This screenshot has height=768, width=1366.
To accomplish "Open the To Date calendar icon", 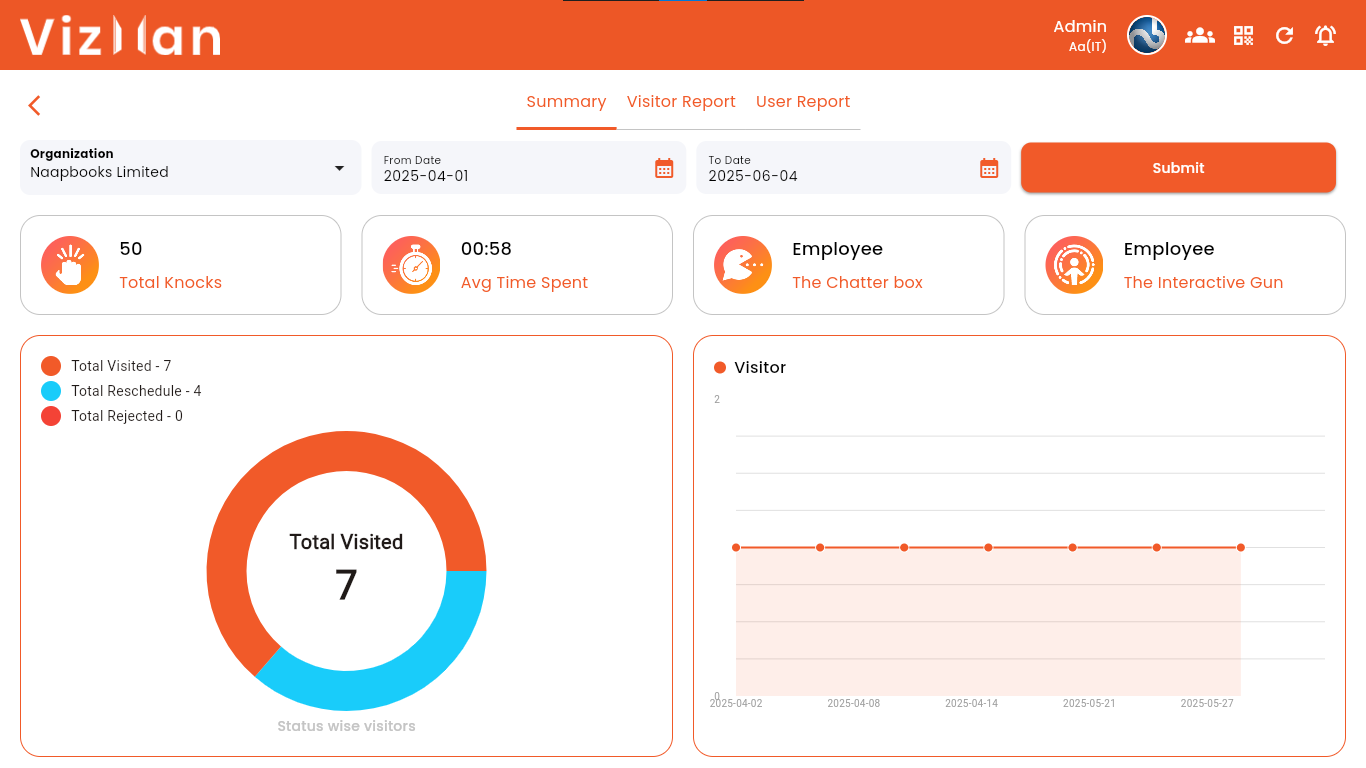I will [989, 168].
